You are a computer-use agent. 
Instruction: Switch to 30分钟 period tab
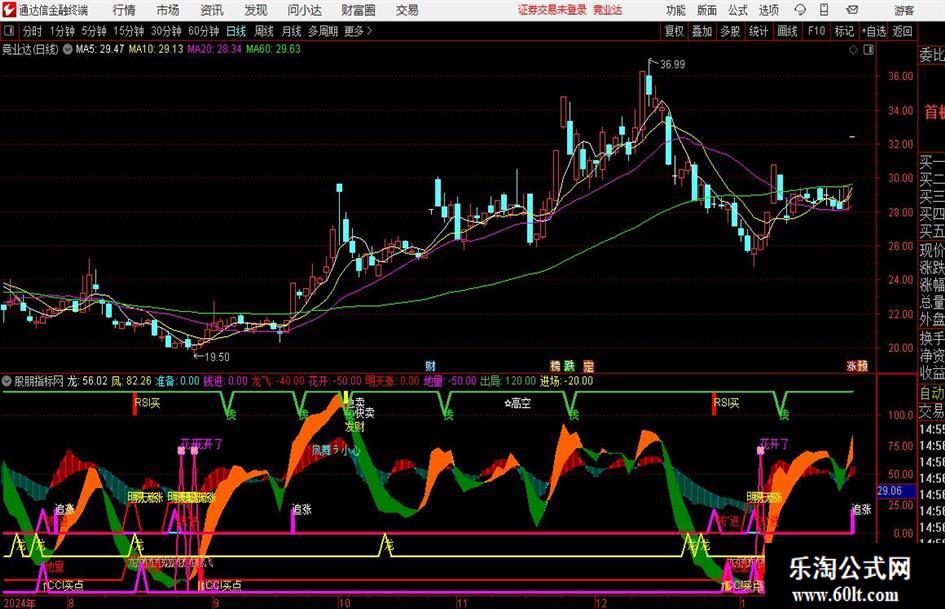[x=166, y=31]
